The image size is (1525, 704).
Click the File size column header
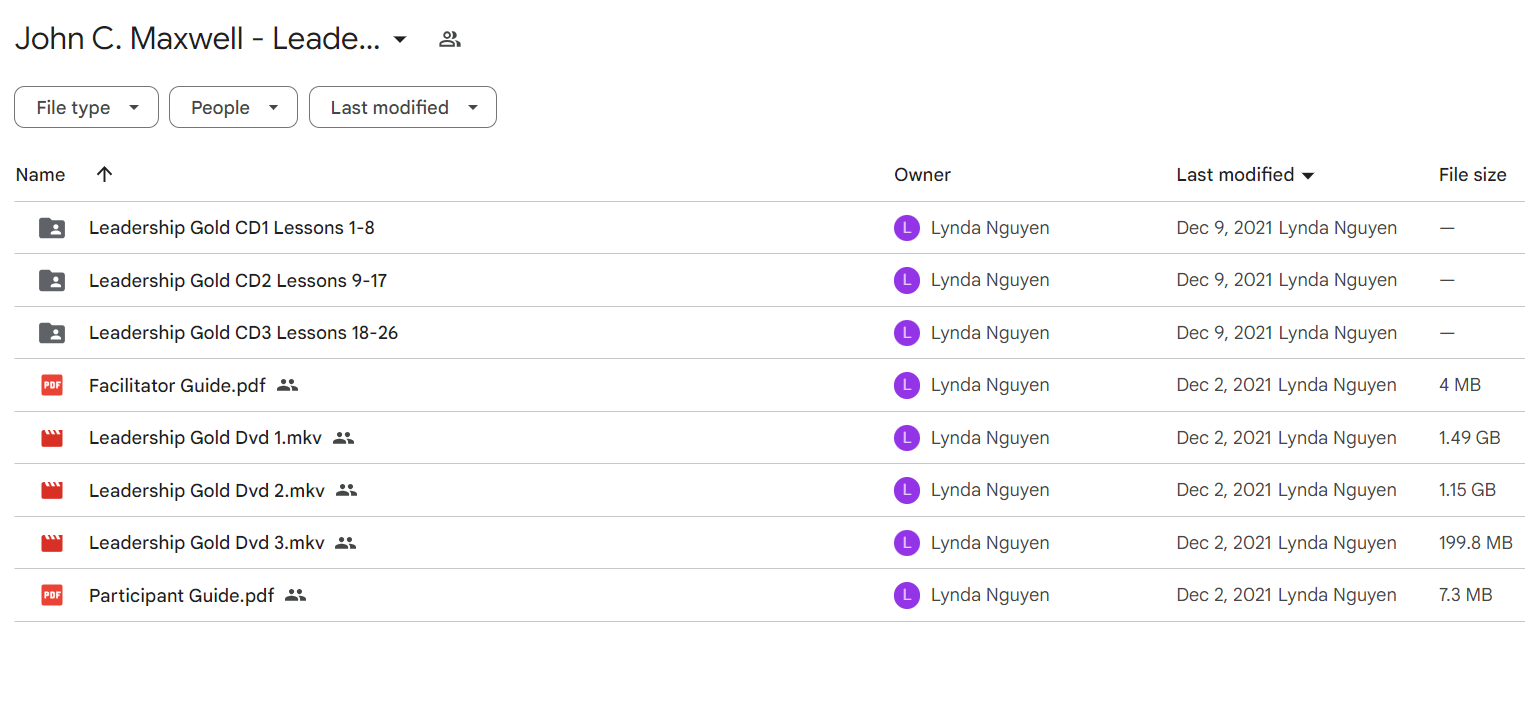pos(1472,174)
